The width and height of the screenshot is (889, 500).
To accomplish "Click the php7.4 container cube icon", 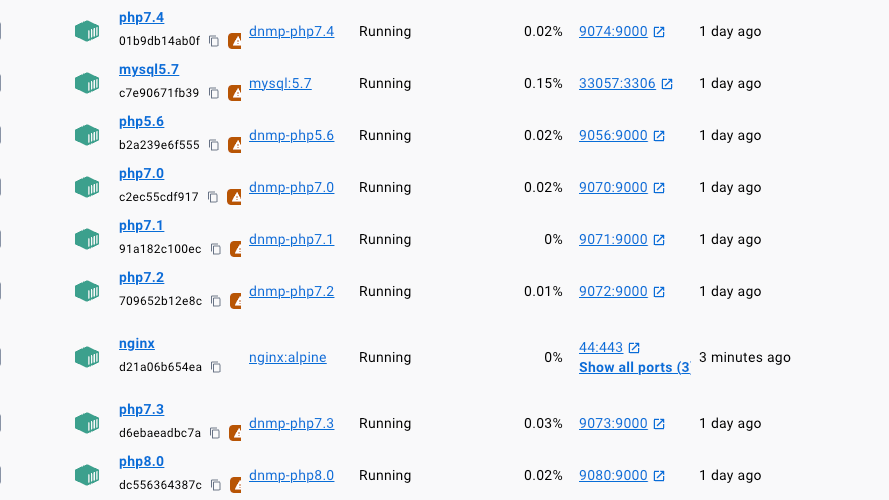I will point(87,31).
